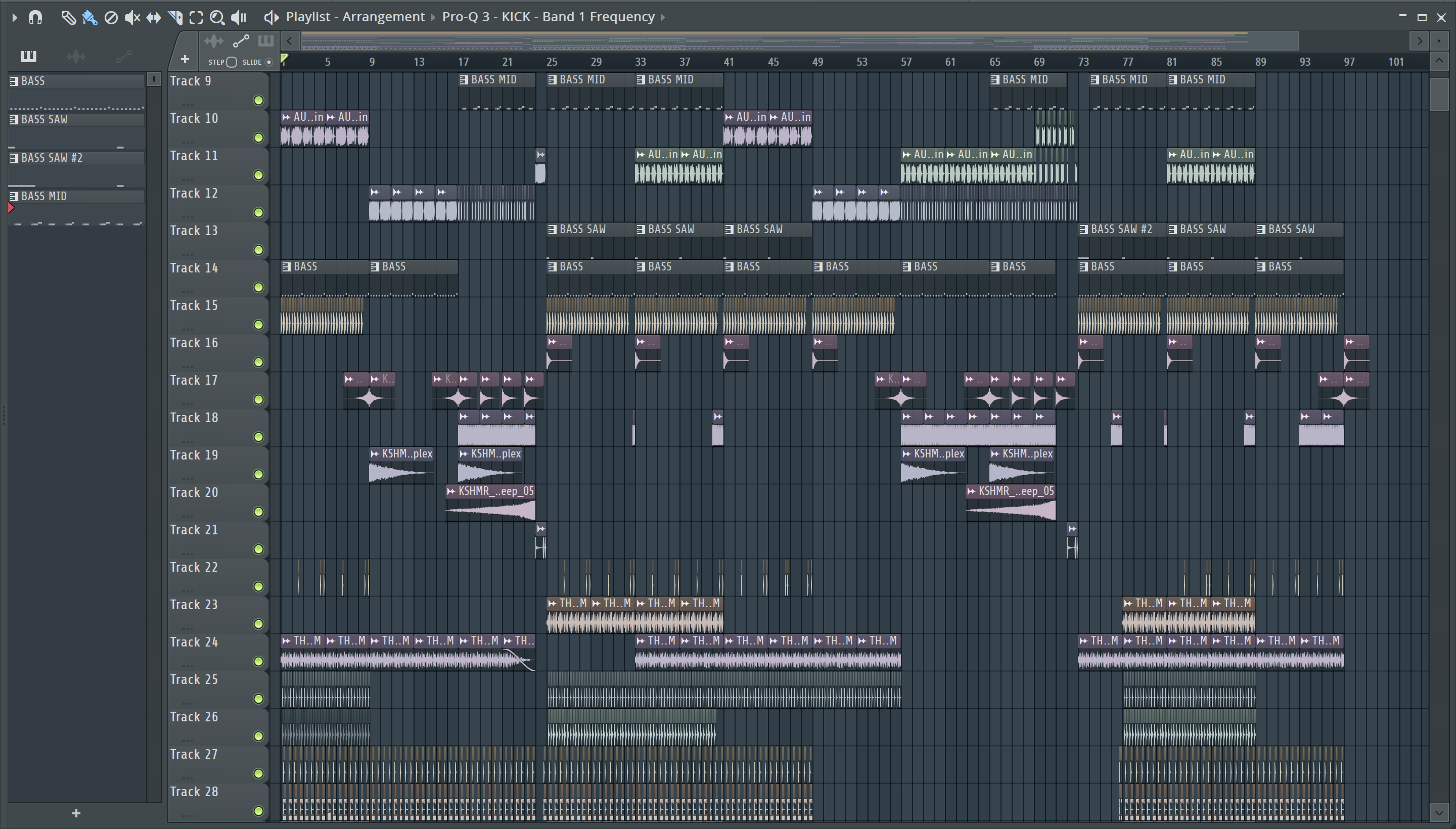Click bar 57 on the timeline ruler
Image resolution: width=1456 pixels, height=829 pixels.
pos(906,62)
